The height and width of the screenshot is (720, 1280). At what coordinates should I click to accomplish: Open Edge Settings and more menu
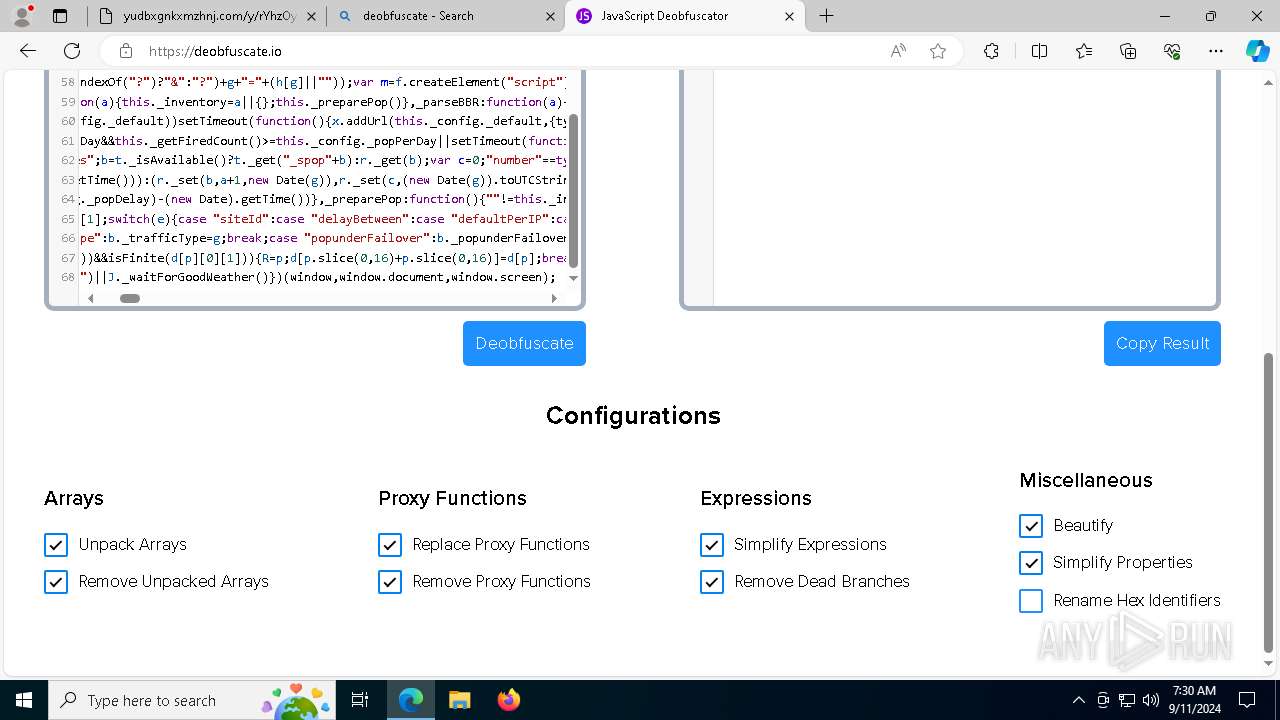pos(1216,51)
